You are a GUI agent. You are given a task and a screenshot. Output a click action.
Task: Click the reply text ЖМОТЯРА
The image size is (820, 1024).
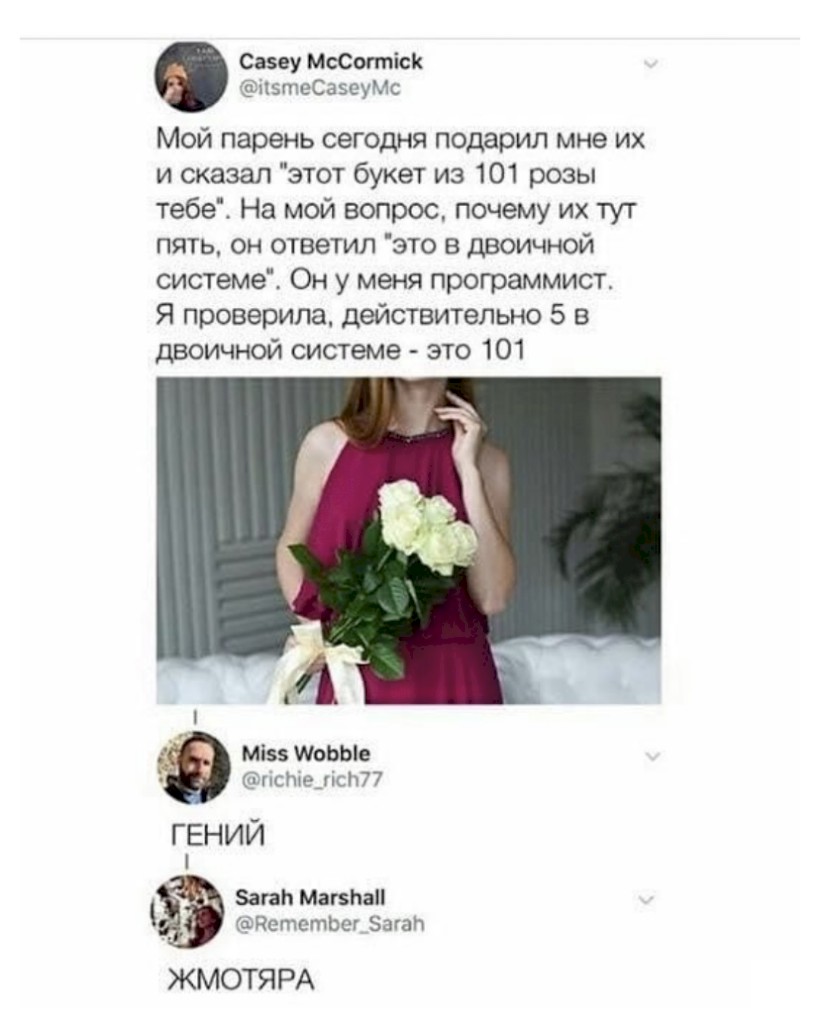[241, 980]
